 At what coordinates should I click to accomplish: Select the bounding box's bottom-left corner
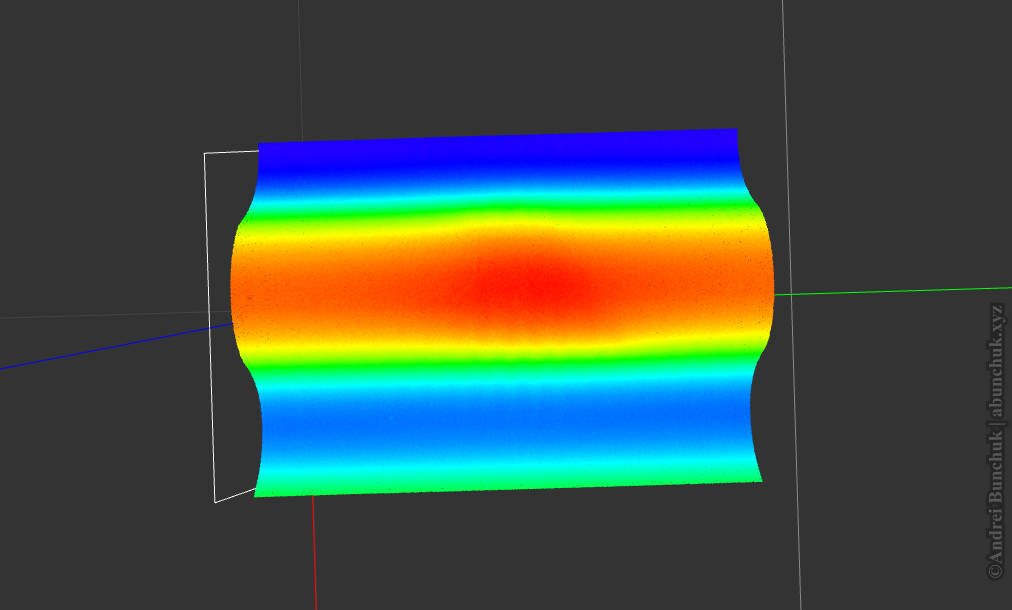click(x=215, y=501)
